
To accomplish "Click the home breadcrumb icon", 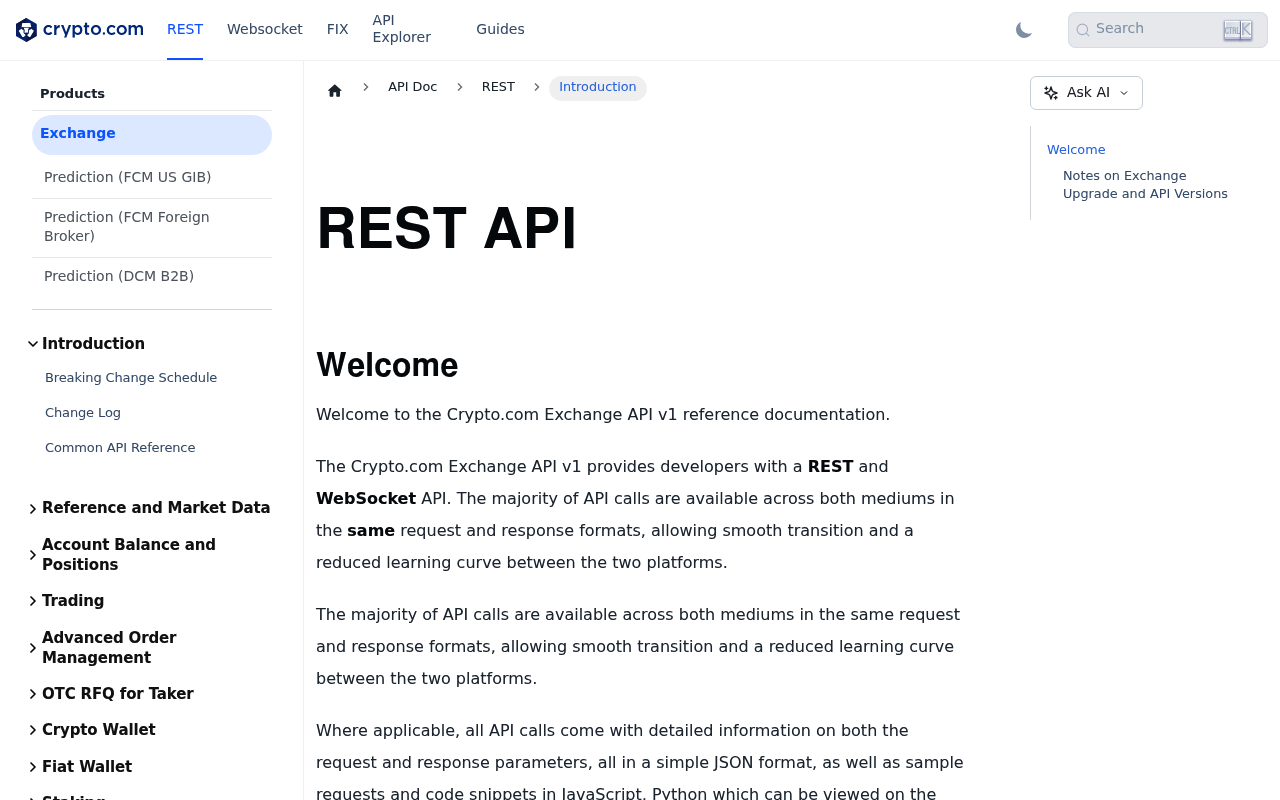I will pos(335,90).
